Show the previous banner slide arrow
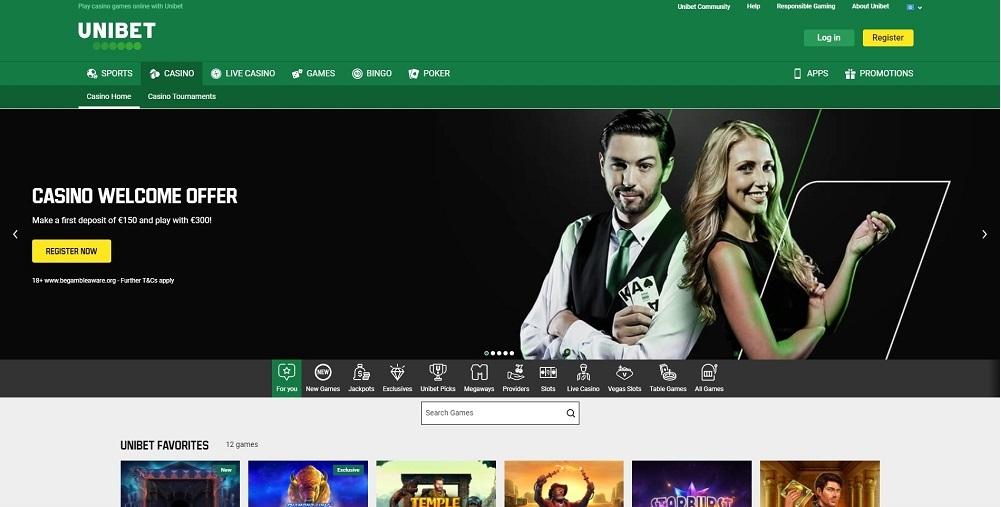 pos(15,234)
